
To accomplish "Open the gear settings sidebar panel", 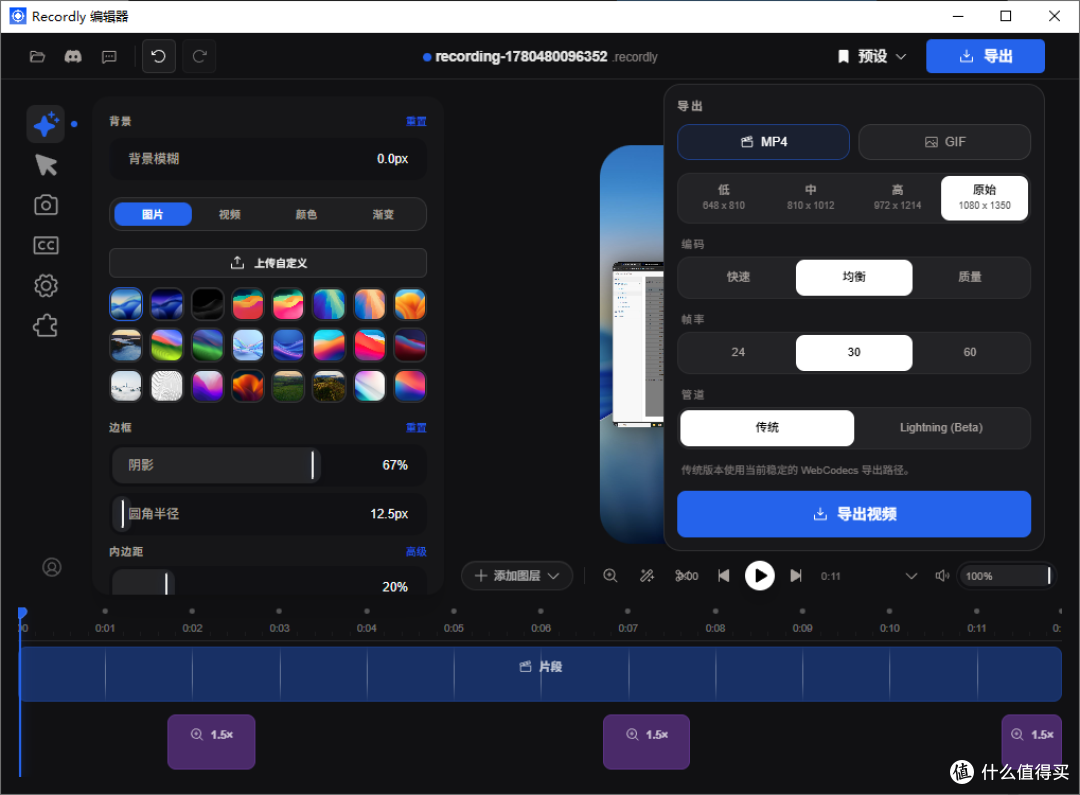I will click(x=46, y=285).
